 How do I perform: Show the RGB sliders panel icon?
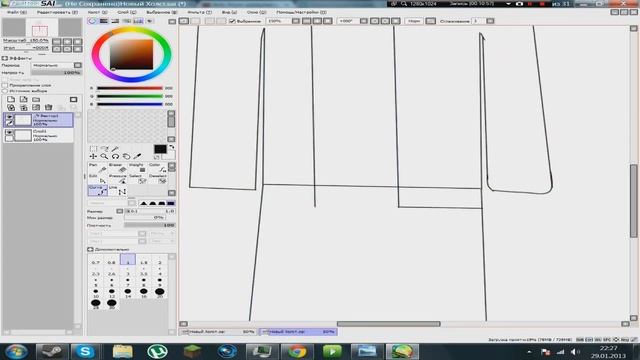(x=104, y=21)
